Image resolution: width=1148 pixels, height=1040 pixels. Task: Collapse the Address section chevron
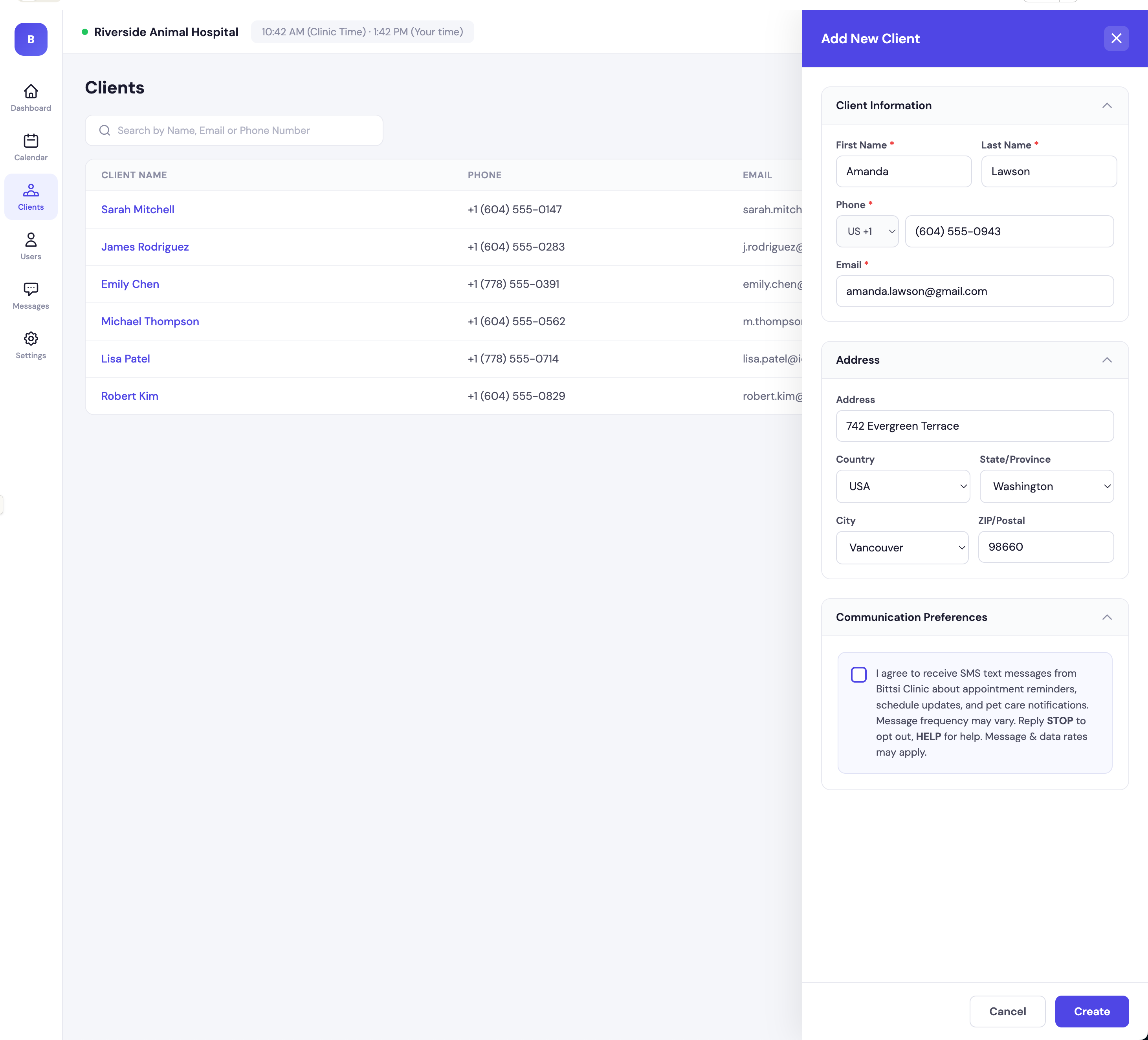1106,360
